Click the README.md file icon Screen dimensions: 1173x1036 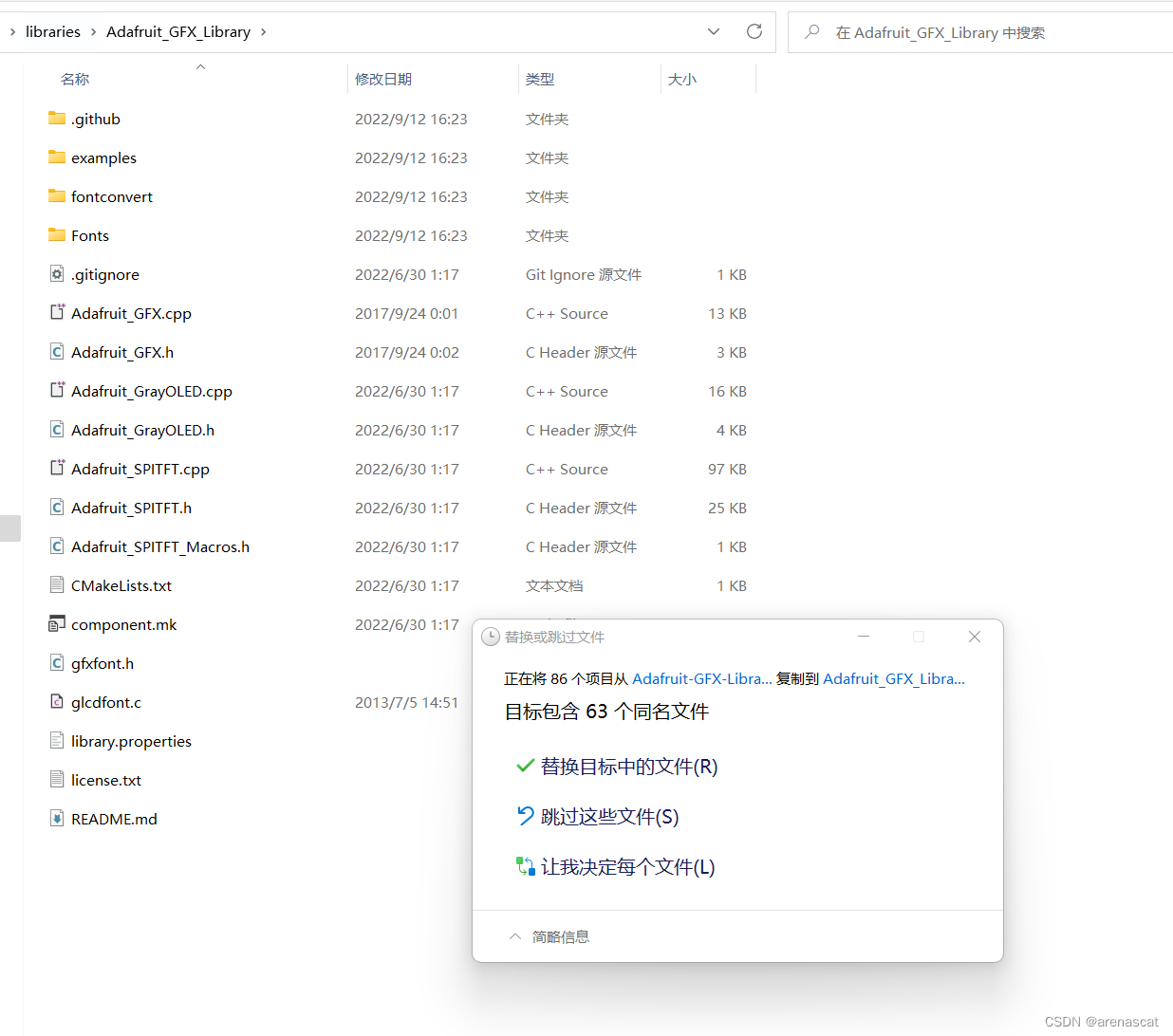click(57, 819)
